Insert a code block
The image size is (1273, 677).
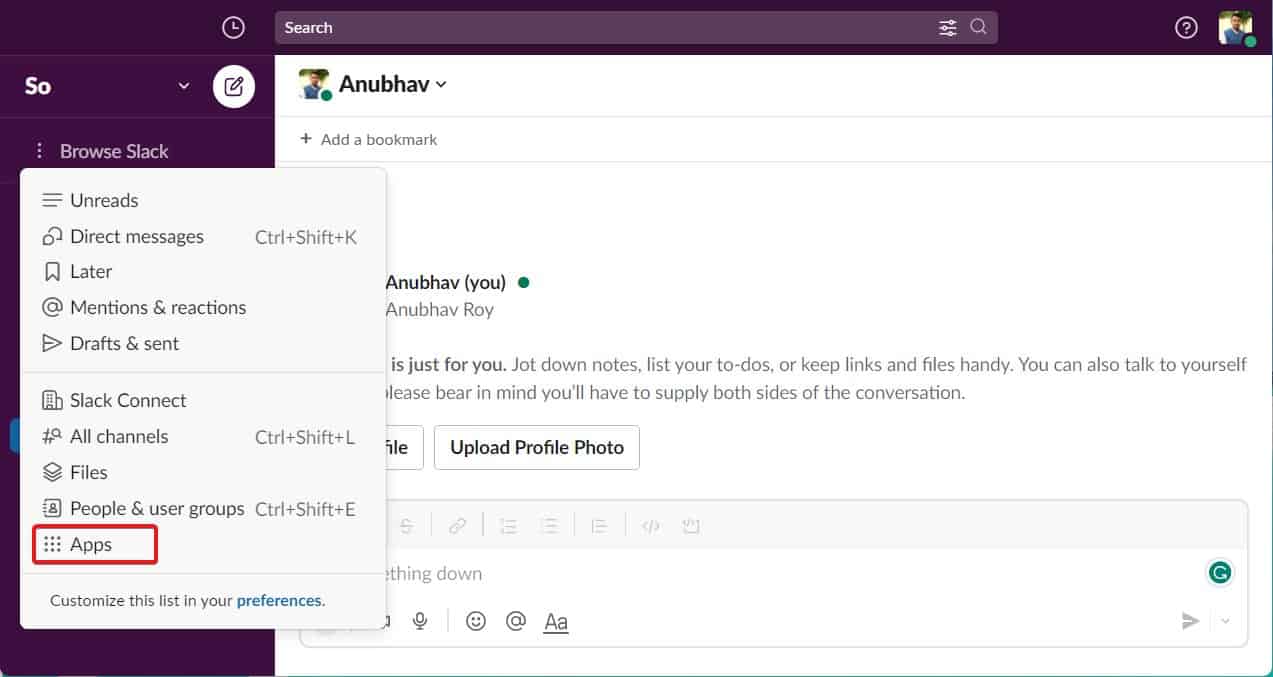tap(690, 526)
